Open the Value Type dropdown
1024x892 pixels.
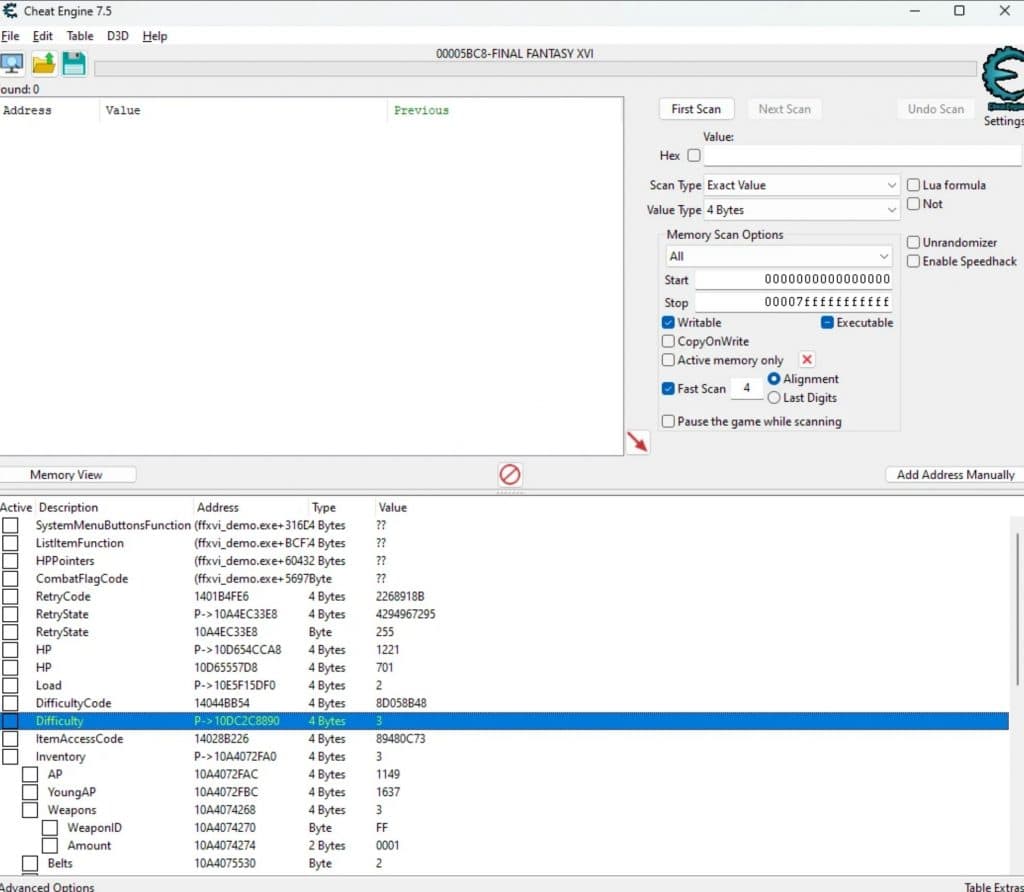[x=802, y=210]
